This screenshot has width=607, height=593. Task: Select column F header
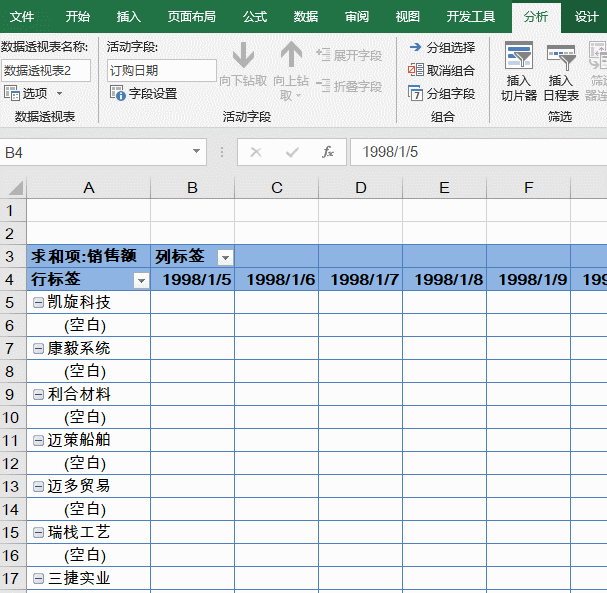pos(528,188)
